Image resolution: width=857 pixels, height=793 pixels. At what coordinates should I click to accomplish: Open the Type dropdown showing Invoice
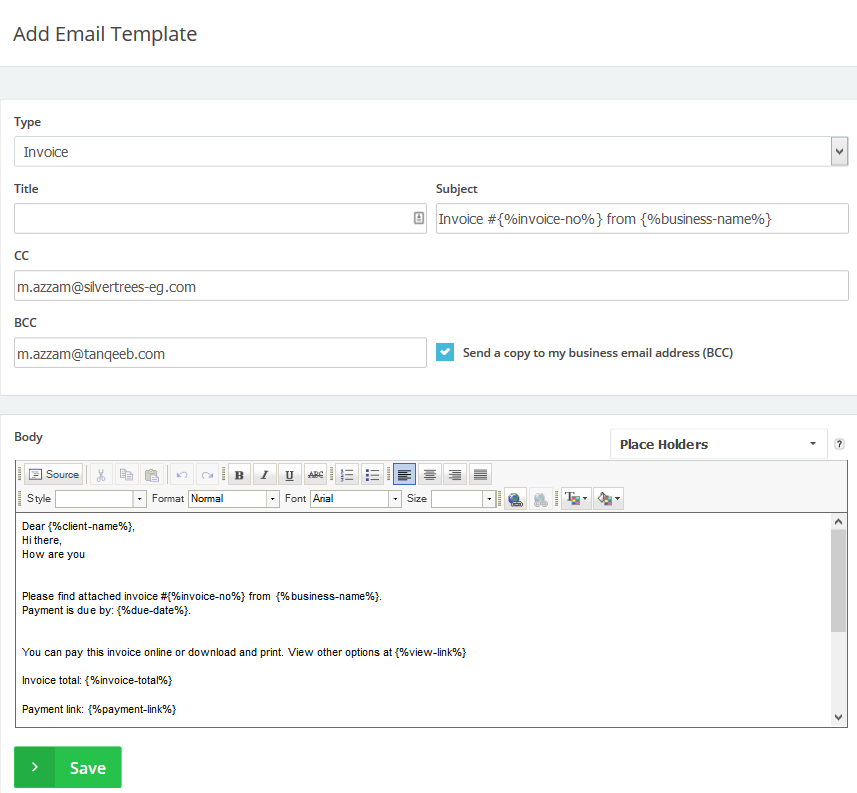pos(432,152)
